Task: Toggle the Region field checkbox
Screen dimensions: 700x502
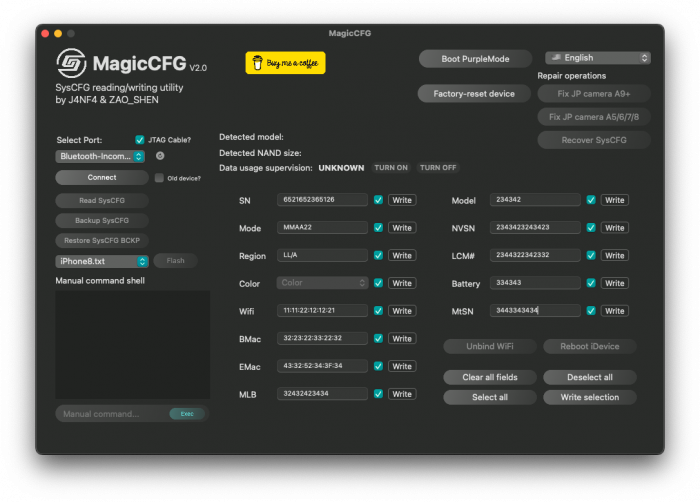Action: coord(378,255)
